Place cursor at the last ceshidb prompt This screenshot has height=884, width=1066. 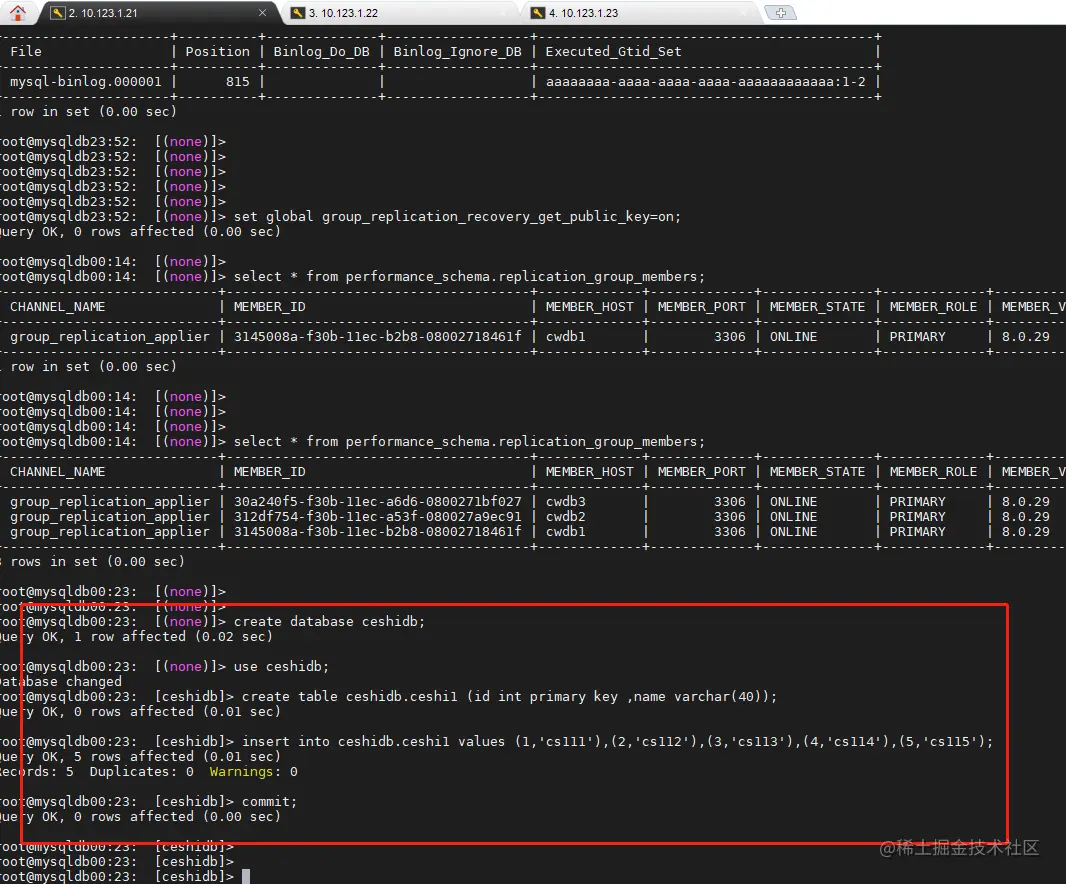point(246,877)
